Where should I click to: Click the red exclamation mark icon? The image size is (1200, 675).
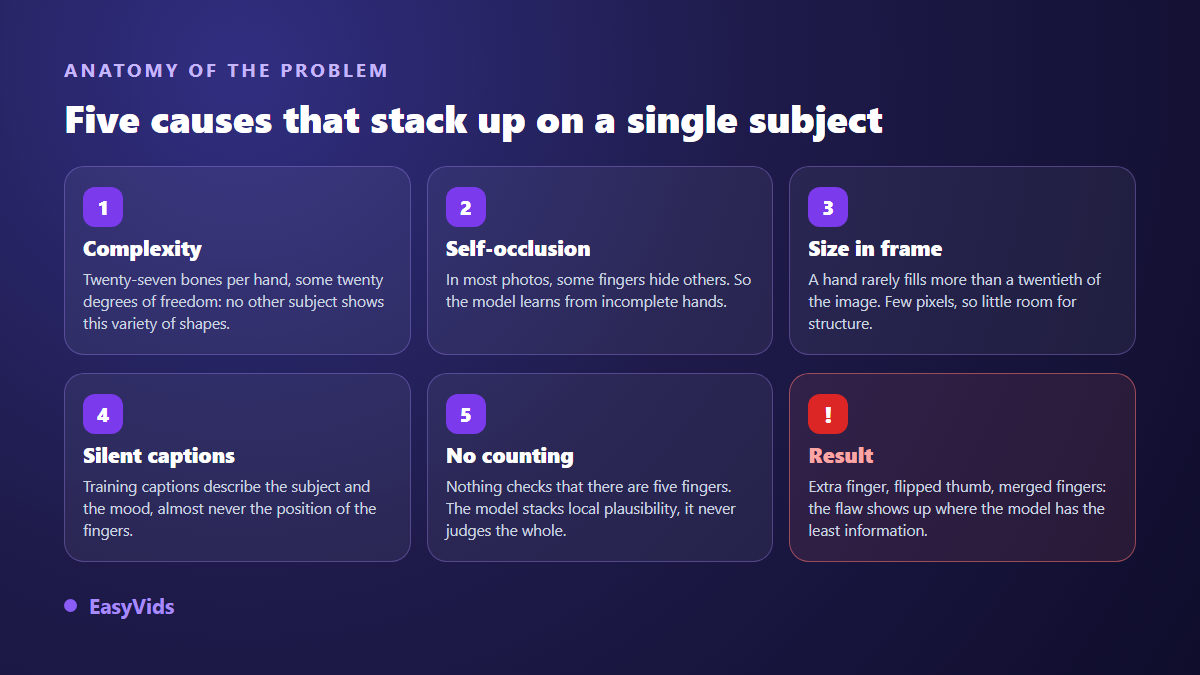pos(828,414)
